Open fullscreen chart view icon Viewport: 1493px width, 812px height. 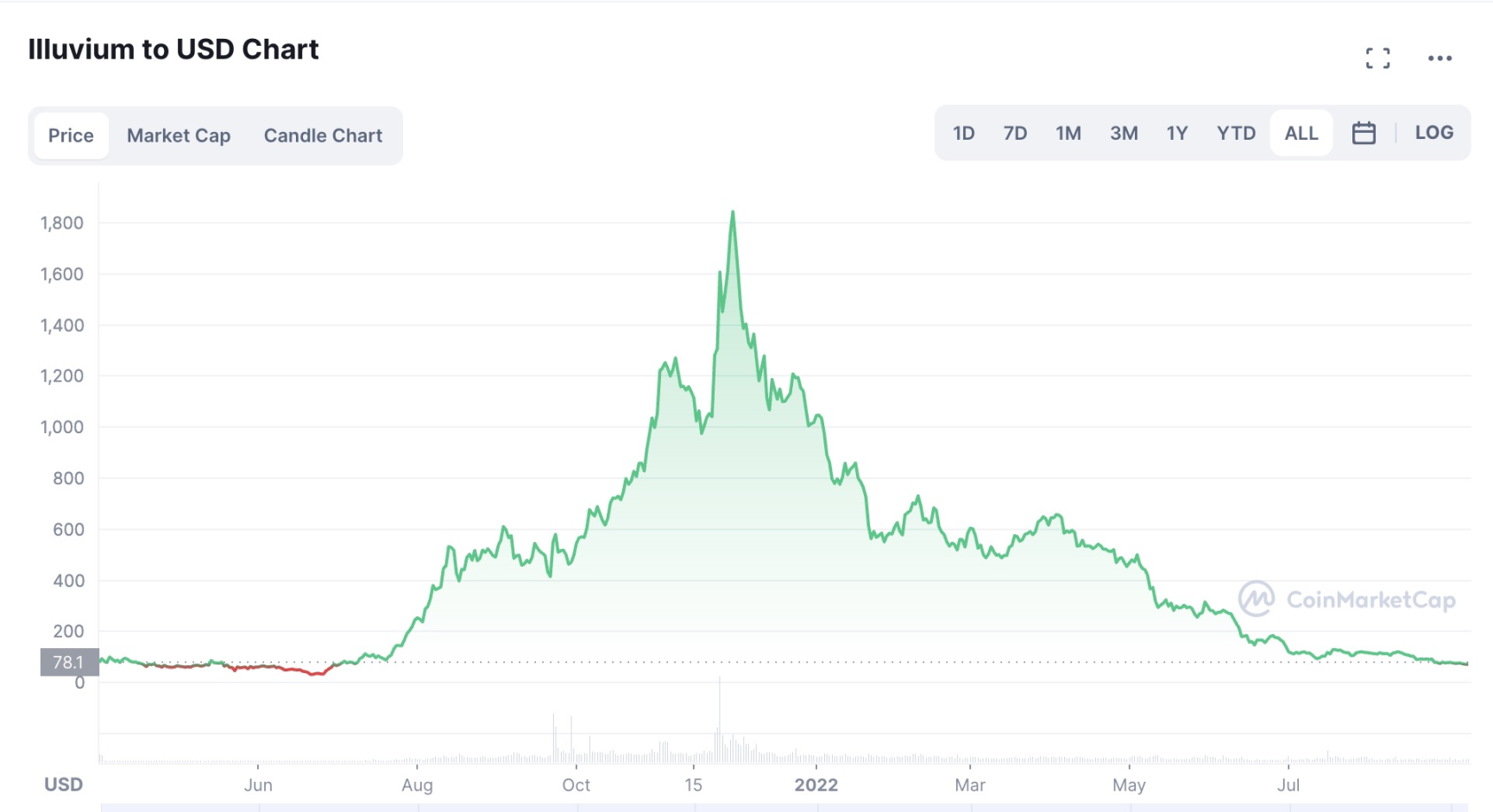point(1377,59)
